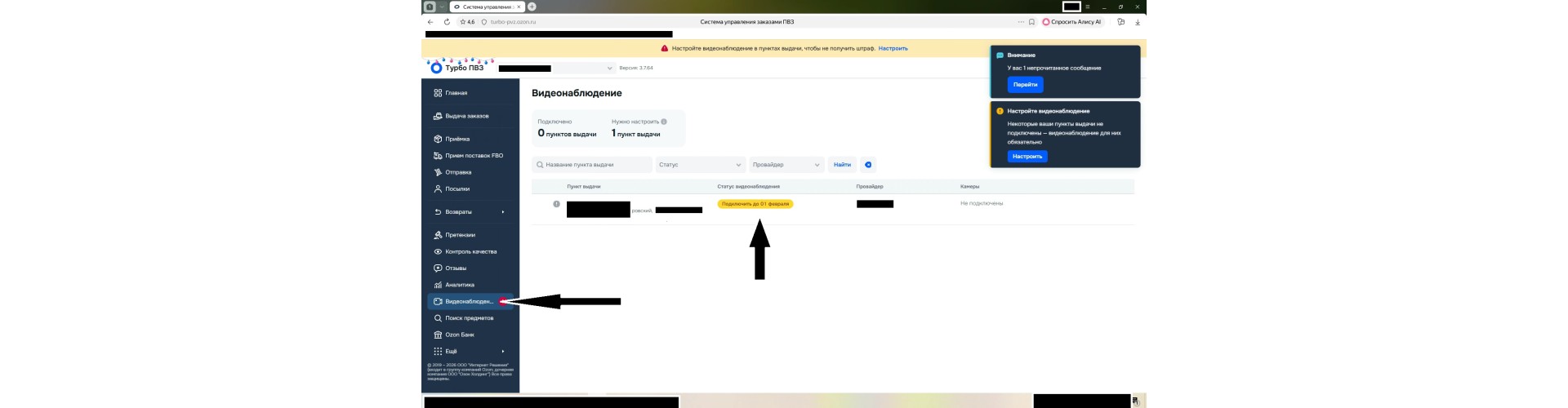Reload the page with refresh icon
Viewport: 1568px width, 408px height.
pos(447,22)
